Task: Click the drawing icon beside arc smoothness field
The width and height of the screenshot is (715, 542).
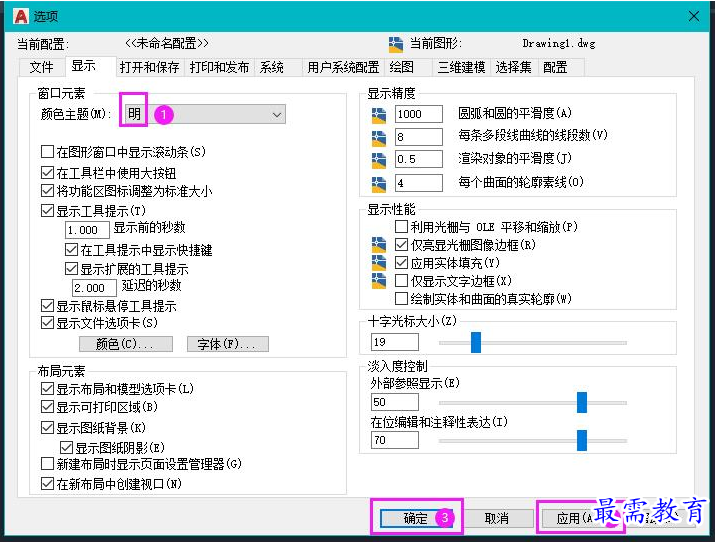Action: [378, 115]
